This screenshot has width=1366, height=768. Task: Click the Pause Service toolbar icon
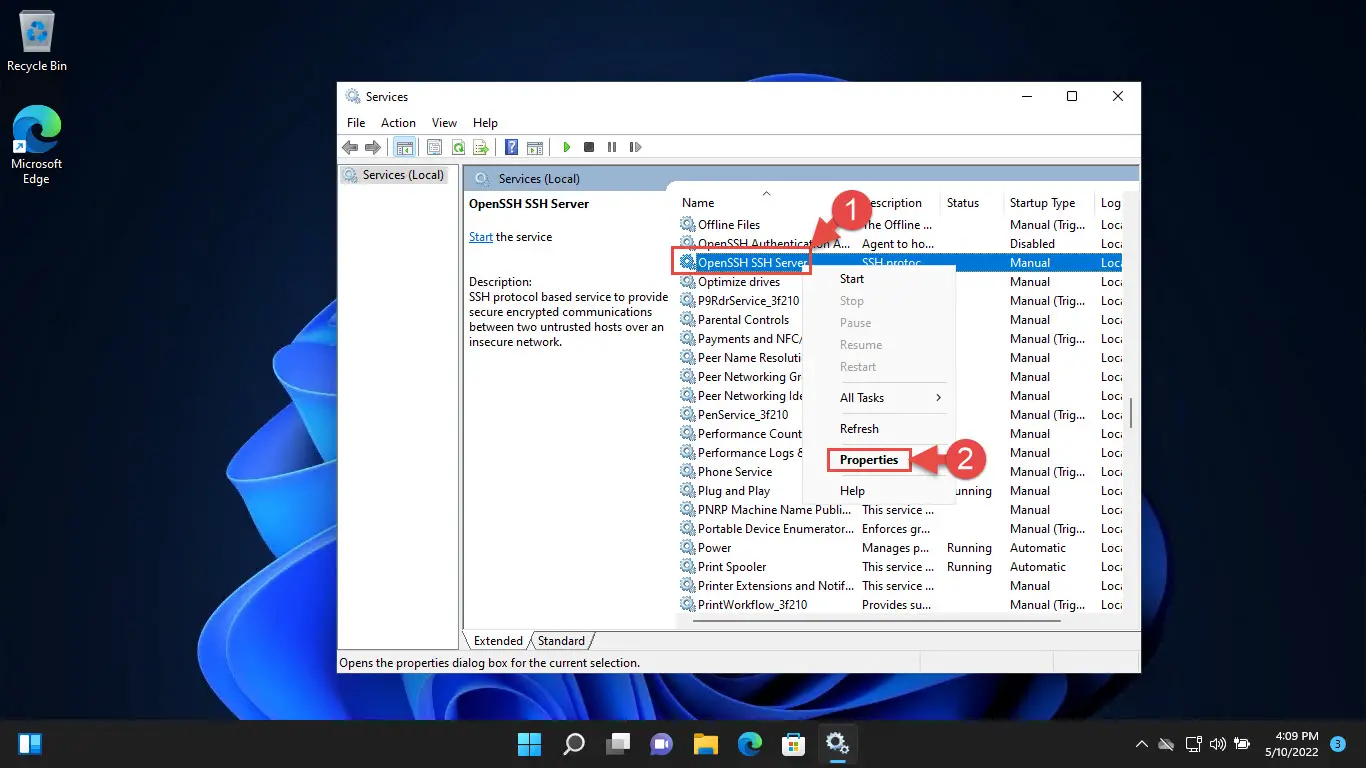[x=612, y=147]
